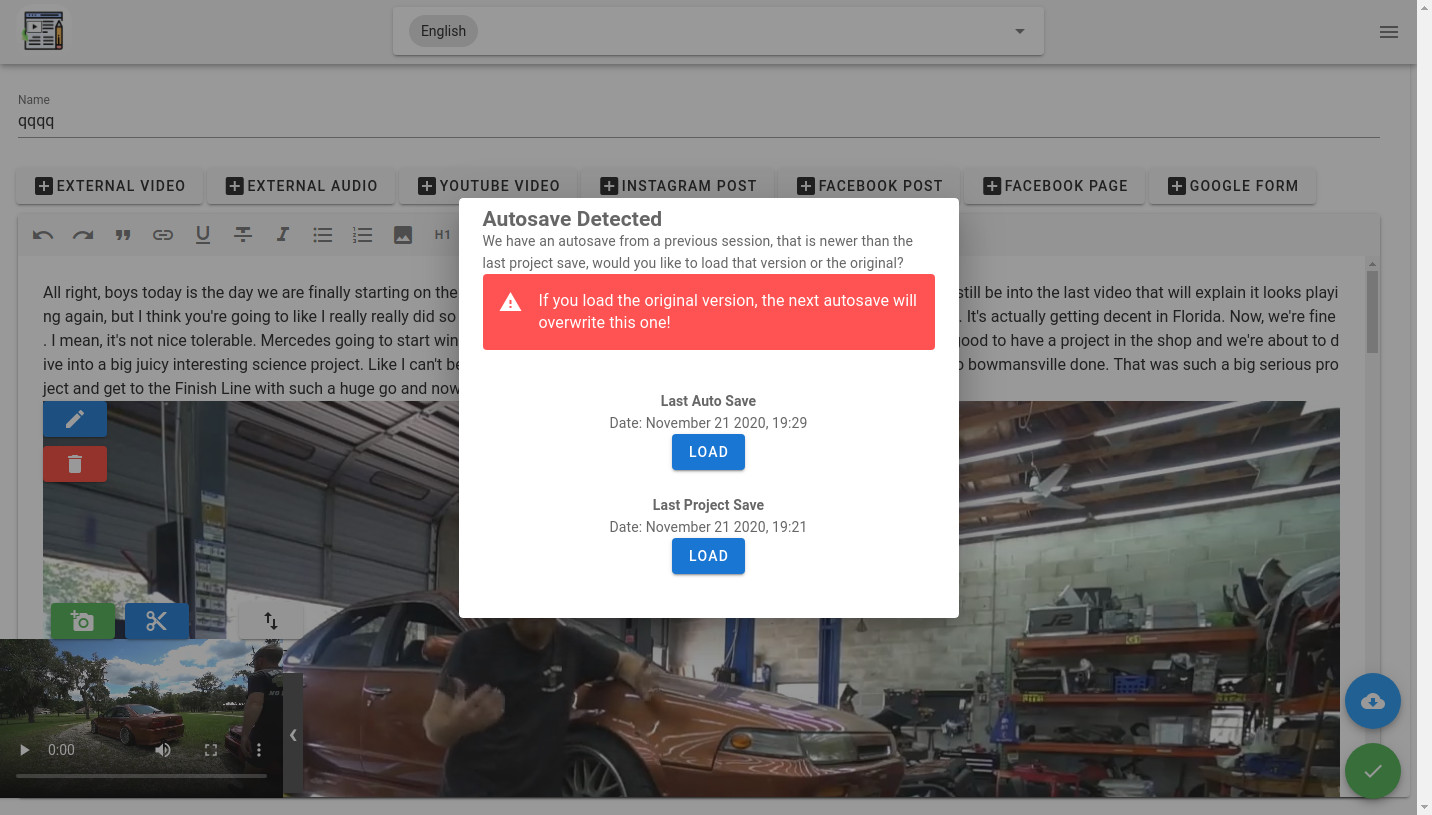Delete the video with the red trash button

pos(75,464)
